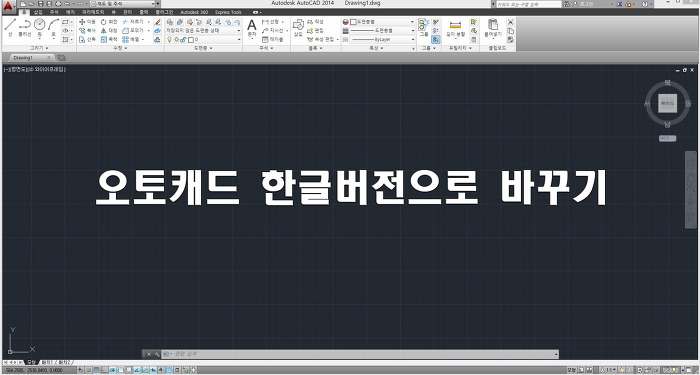The image size is (700, 375).
Task: Select the Arc (호) tool
Action: click(54, 28)
